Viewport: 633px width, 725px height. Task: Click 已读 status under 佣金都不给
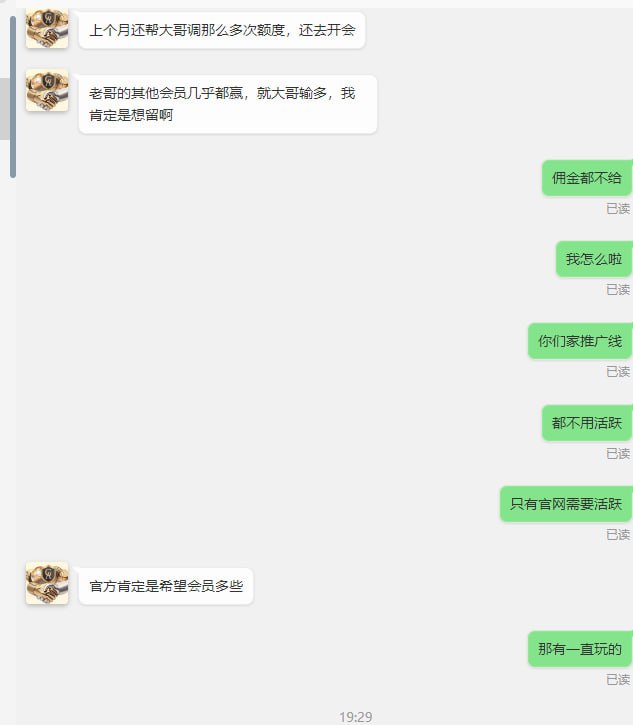[x=618, y=209]
